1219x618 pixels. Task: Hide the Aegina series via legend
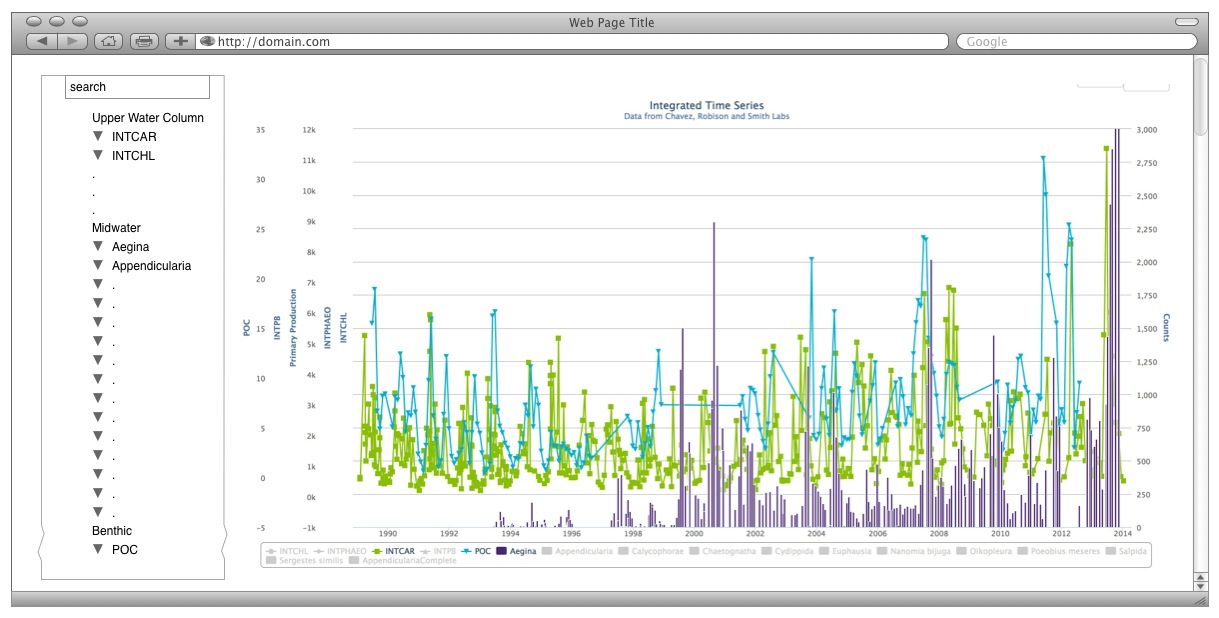pyautogui.click(x=516, y=551)
